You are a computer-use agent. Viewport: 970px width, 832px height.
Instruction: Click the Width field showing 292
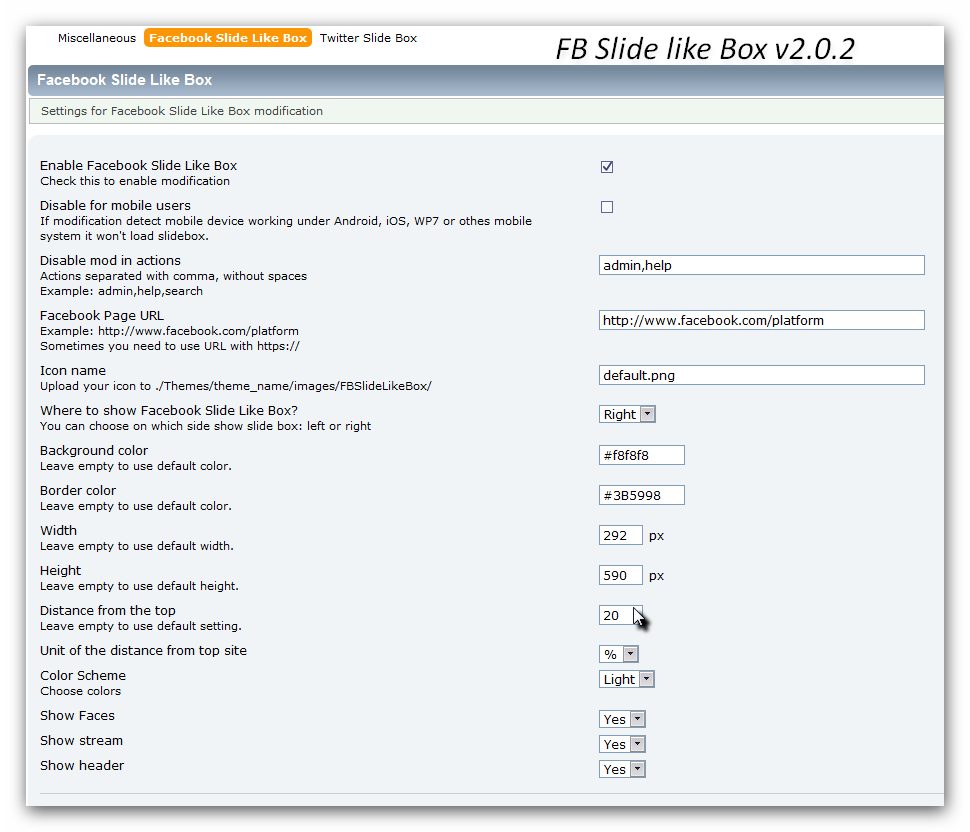[x=620, y=536]
